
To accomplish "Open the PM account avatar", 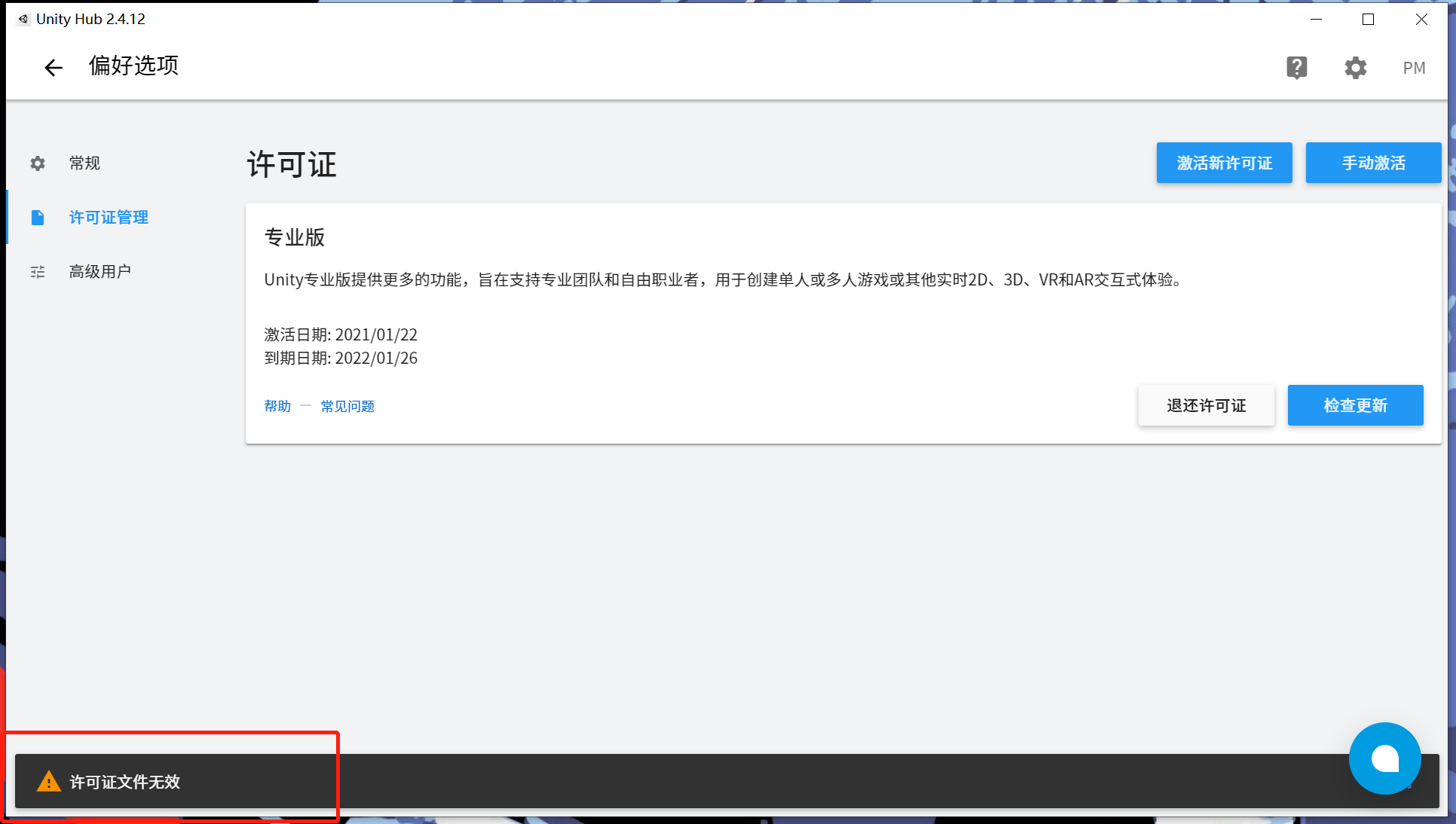I will click(1414, 68).
